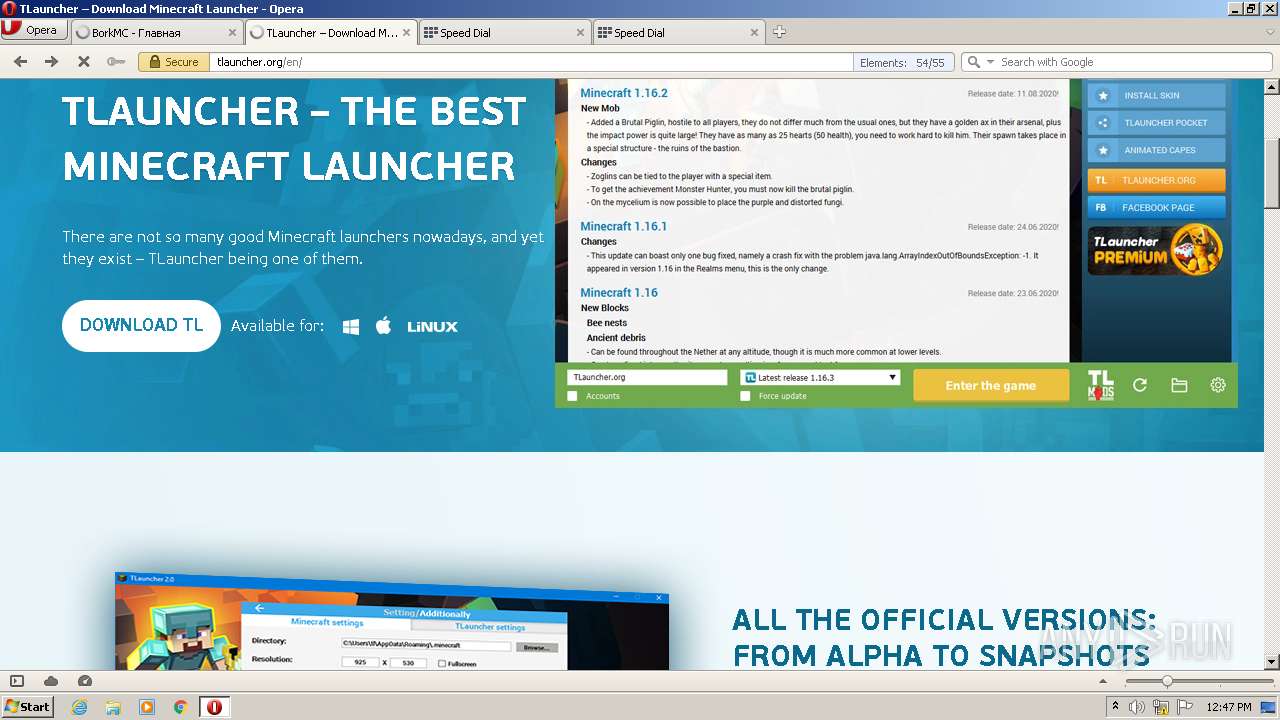Open the Windows Start menu

pyautogui.click(x=27, y=706)
